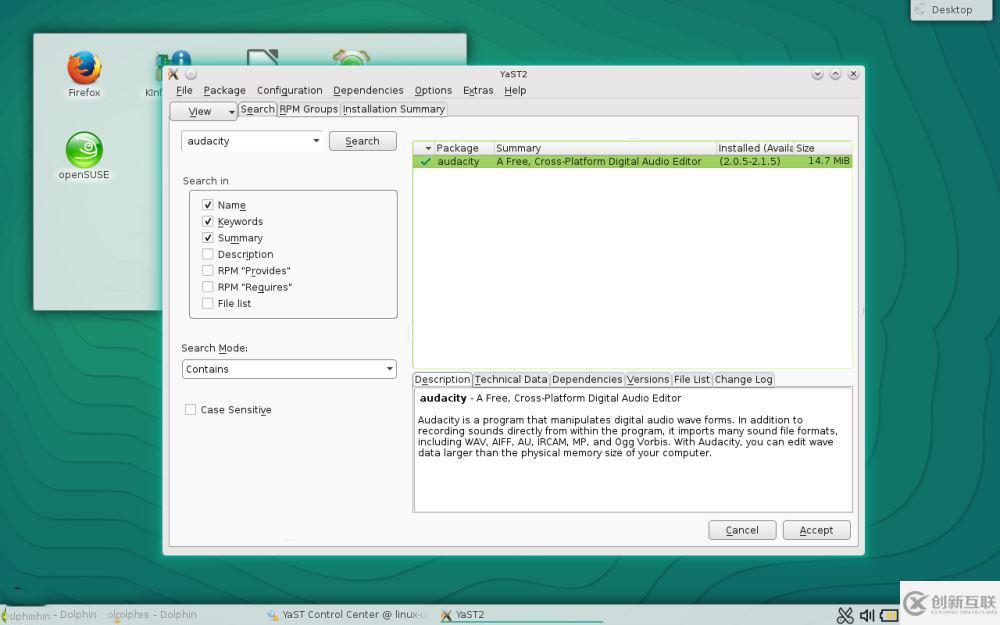1000x625 pixels.
Task: Open the Versions tab
Action: tap(648, 379)
